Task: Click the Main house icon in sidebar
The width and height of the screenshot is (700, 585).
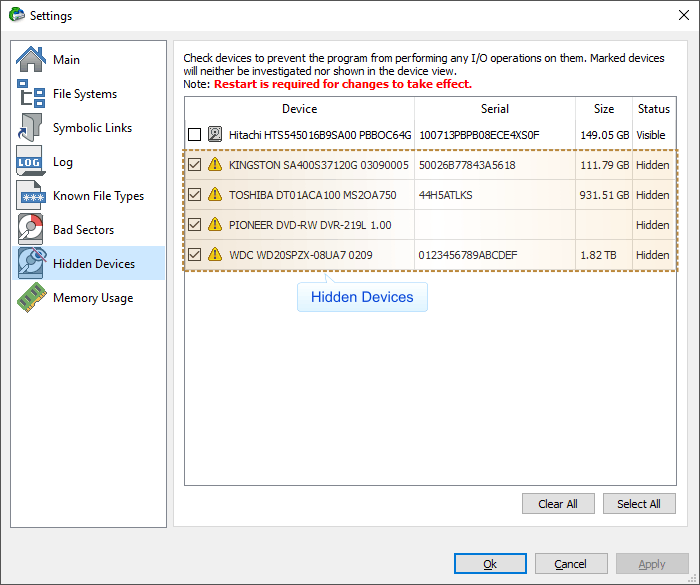Action: [x=31, y=60]
